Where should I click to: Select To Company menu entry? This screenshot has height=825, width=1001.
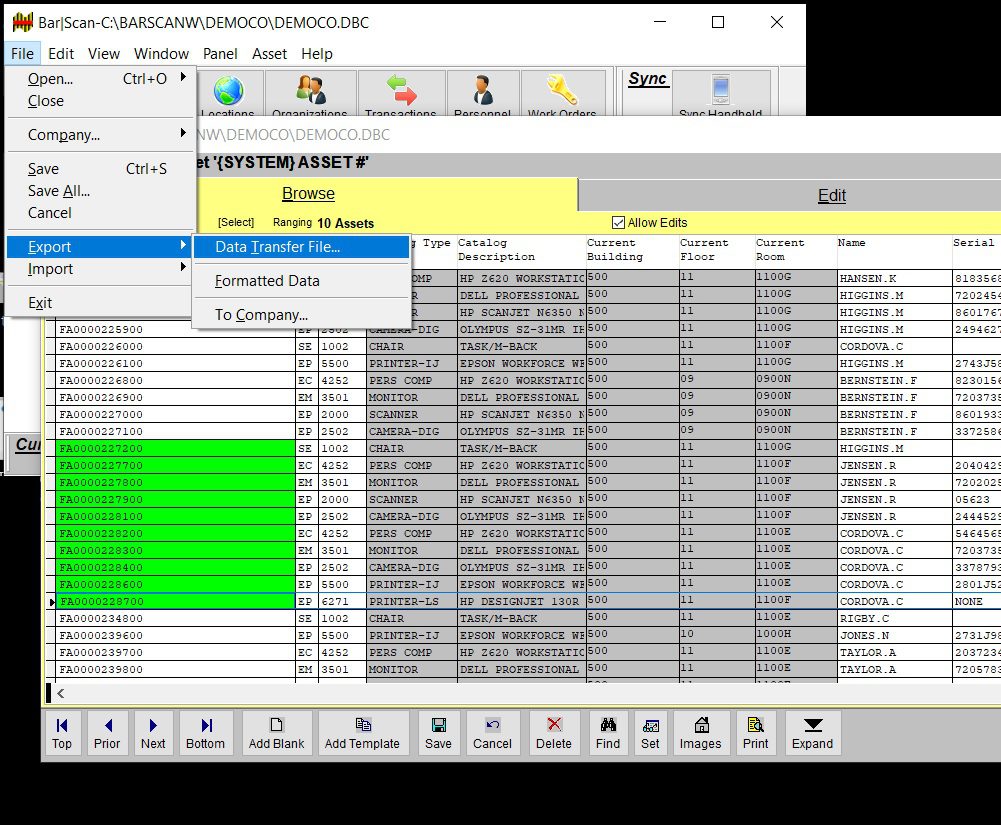point(301,315)
